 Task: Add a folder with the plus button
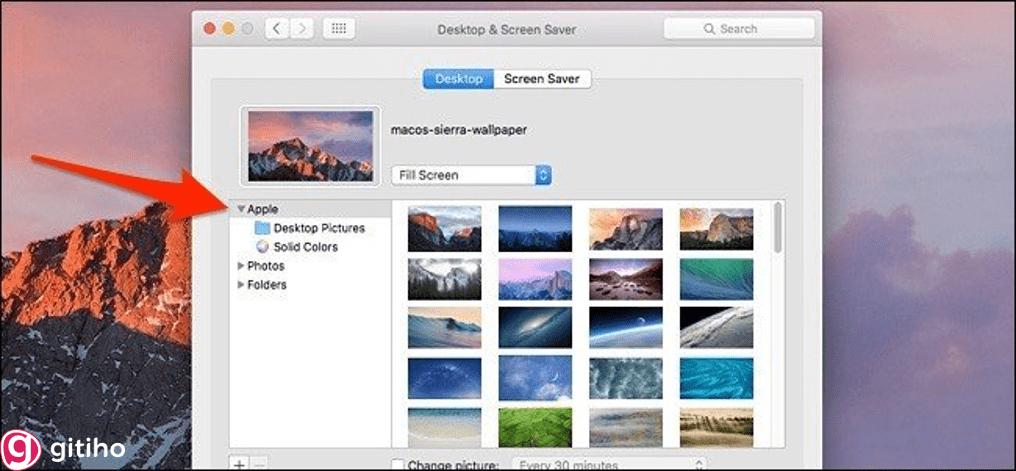tap(239, 465)
